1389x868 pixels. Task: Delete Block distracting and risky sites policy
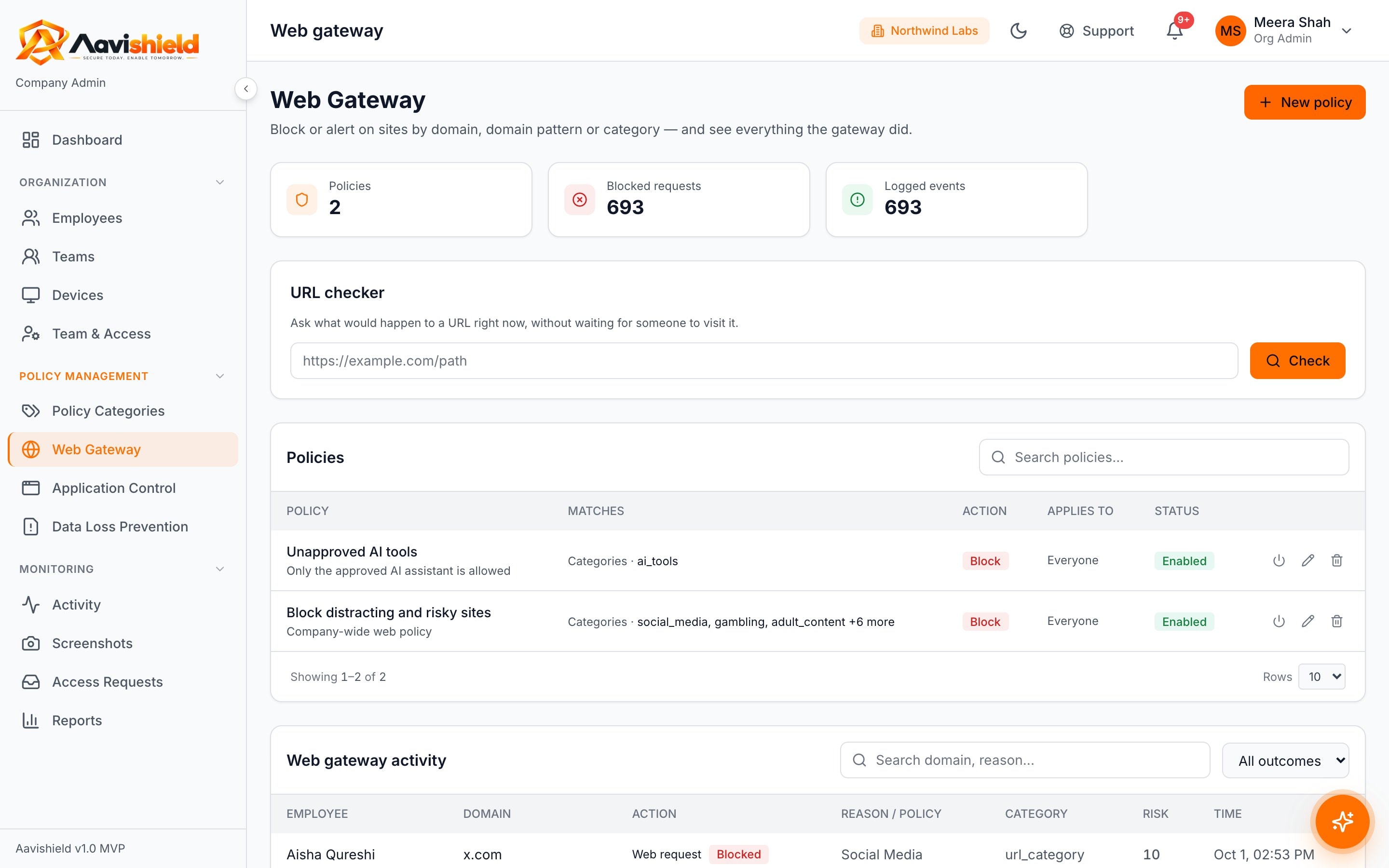tap(1337, 621)
